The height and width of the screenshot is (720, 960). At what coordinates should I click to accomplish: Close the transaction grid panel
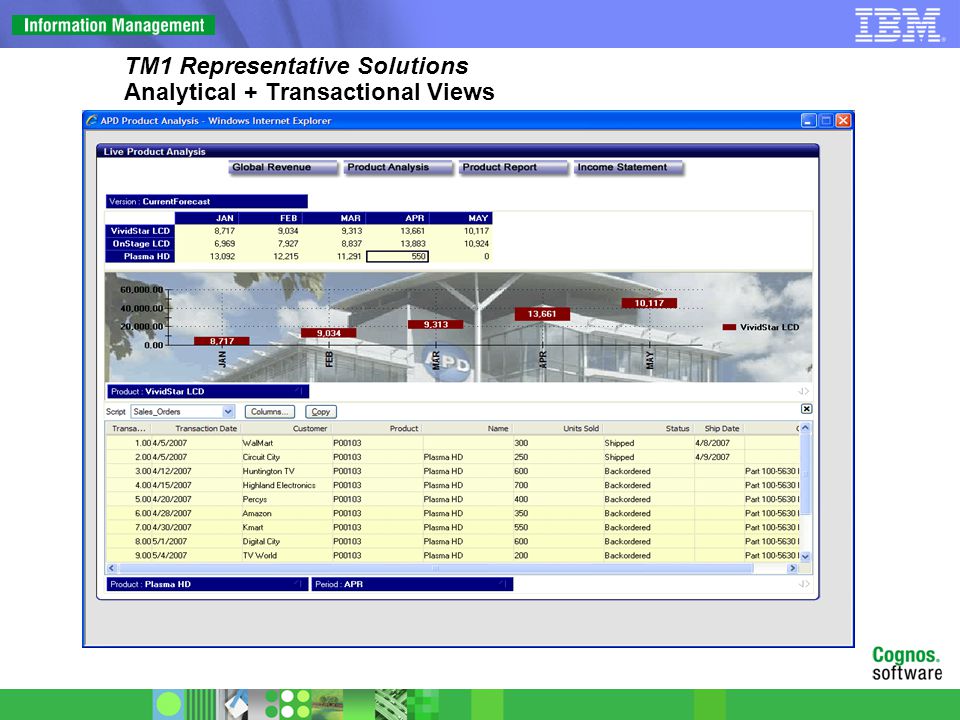coord(806,409)
